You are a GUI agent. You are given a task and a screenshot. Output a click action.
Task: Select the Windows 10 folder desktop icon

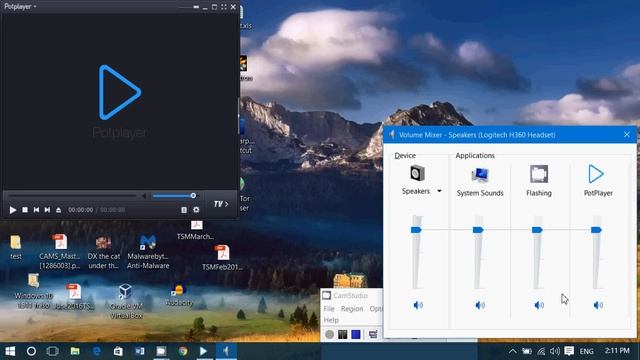pyautogui.click(x=33, y=291)
